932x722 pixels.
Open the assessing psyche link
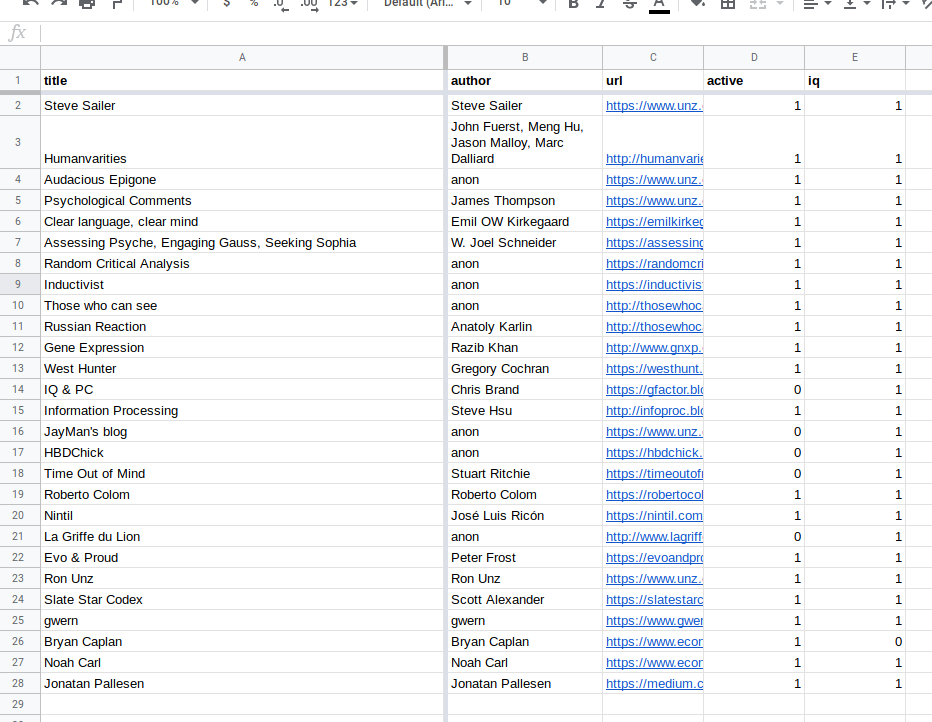654,242
